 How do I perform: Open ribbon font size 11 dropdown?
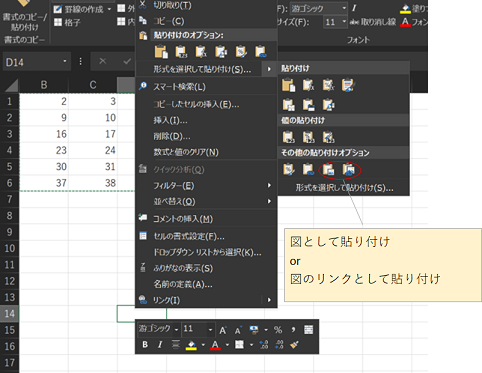point(344,22)
